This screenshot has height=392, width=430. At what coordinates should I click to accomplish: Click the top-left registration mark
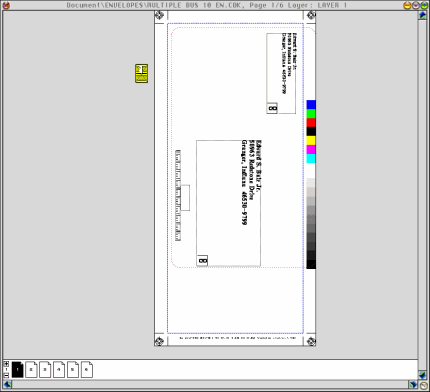159,15
